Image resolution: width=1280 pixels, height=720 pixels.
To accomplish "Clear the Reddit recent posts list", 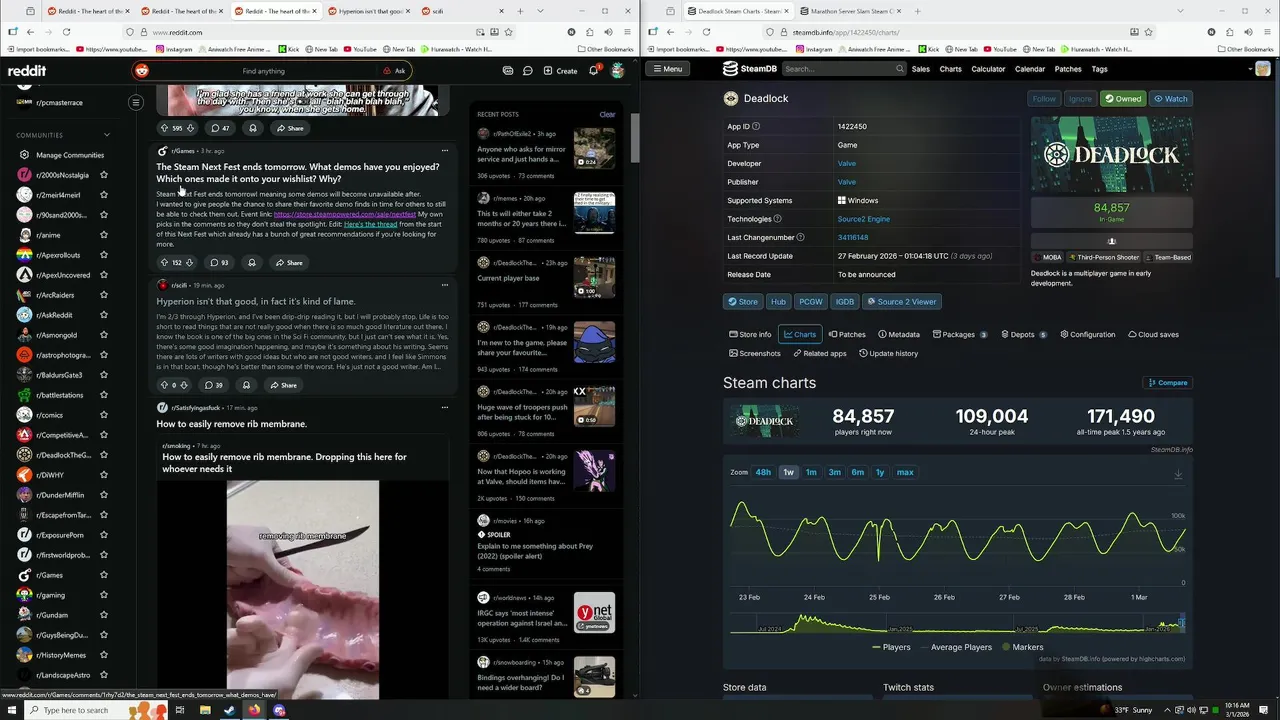I will (x=607, y=114).
